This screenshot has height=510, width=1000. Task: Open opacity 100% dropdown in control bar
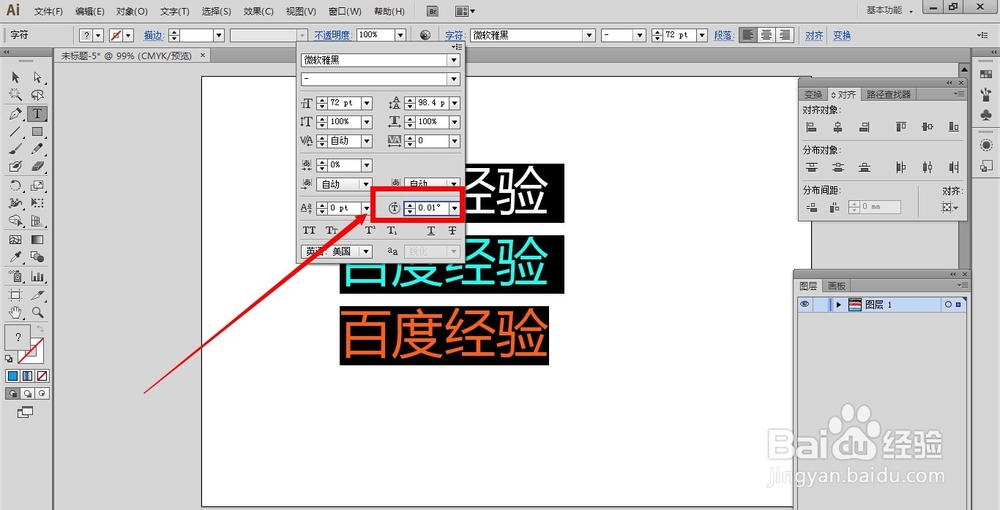401,35
